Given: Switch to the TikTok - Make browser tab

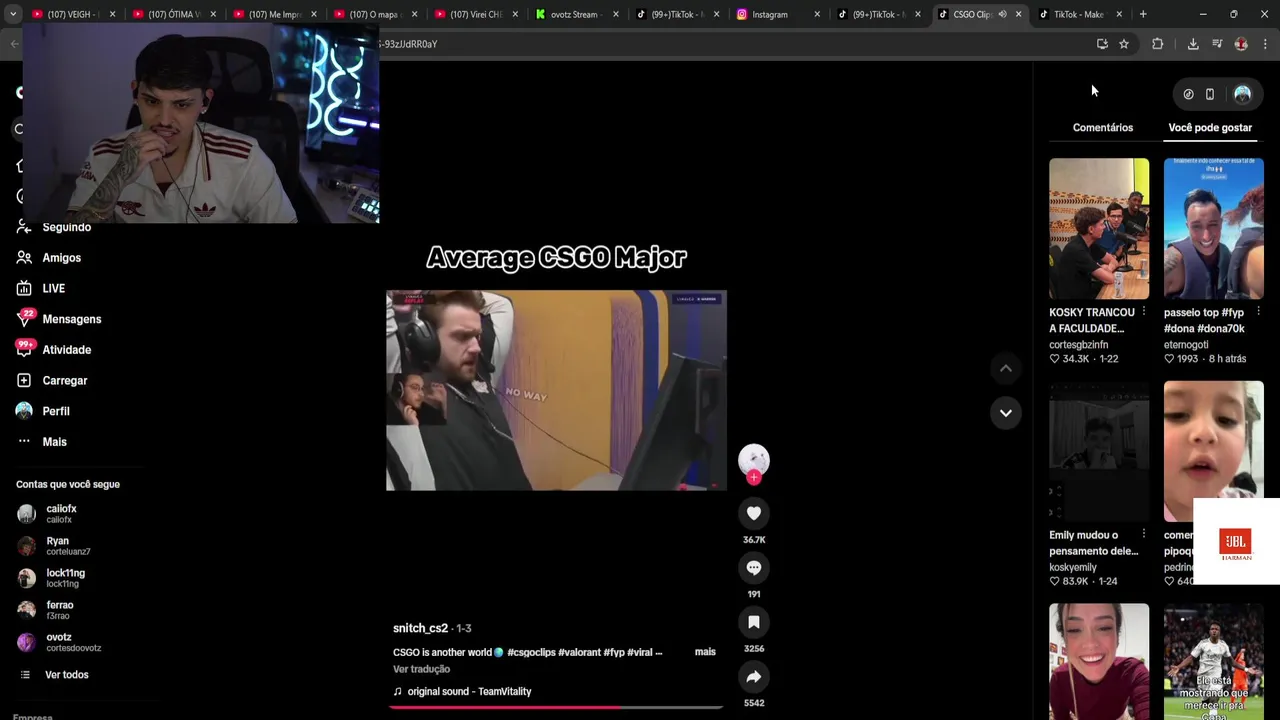Looking at the screenshot, I should [1078, 14].
